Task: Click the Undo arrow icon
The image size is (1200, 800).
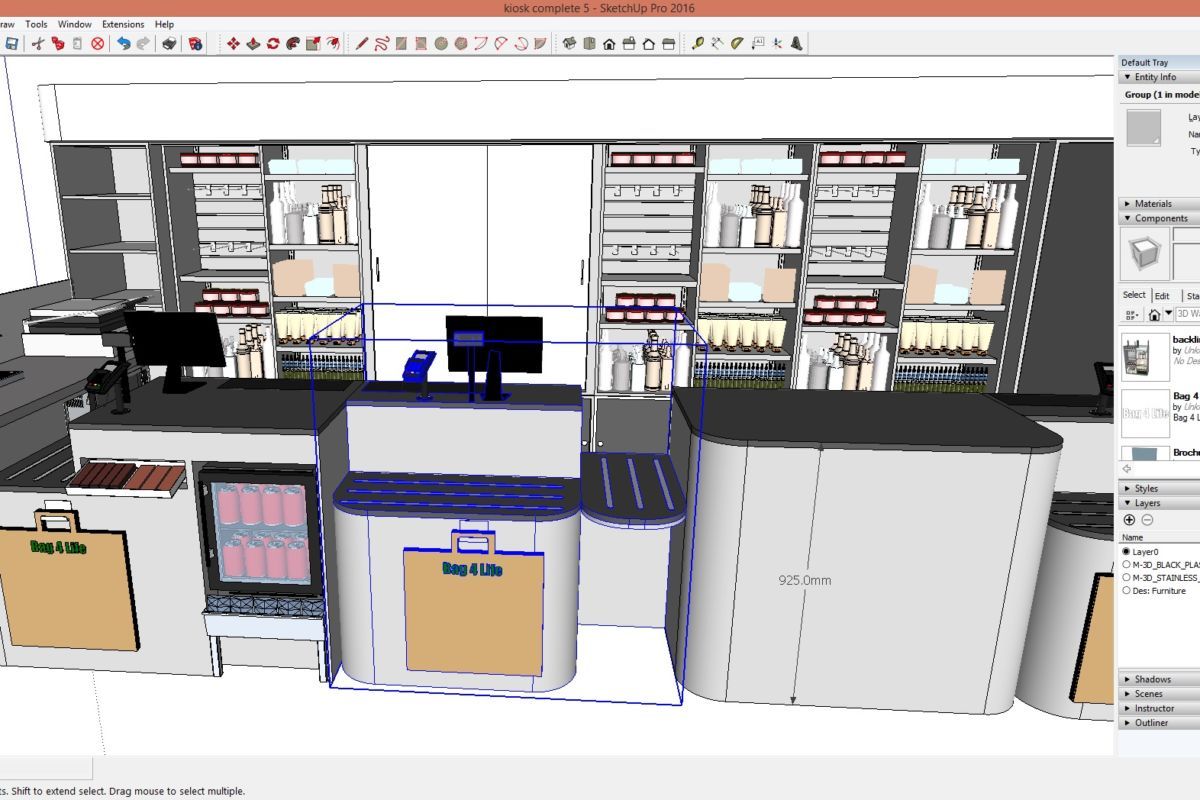Action: 123,44
